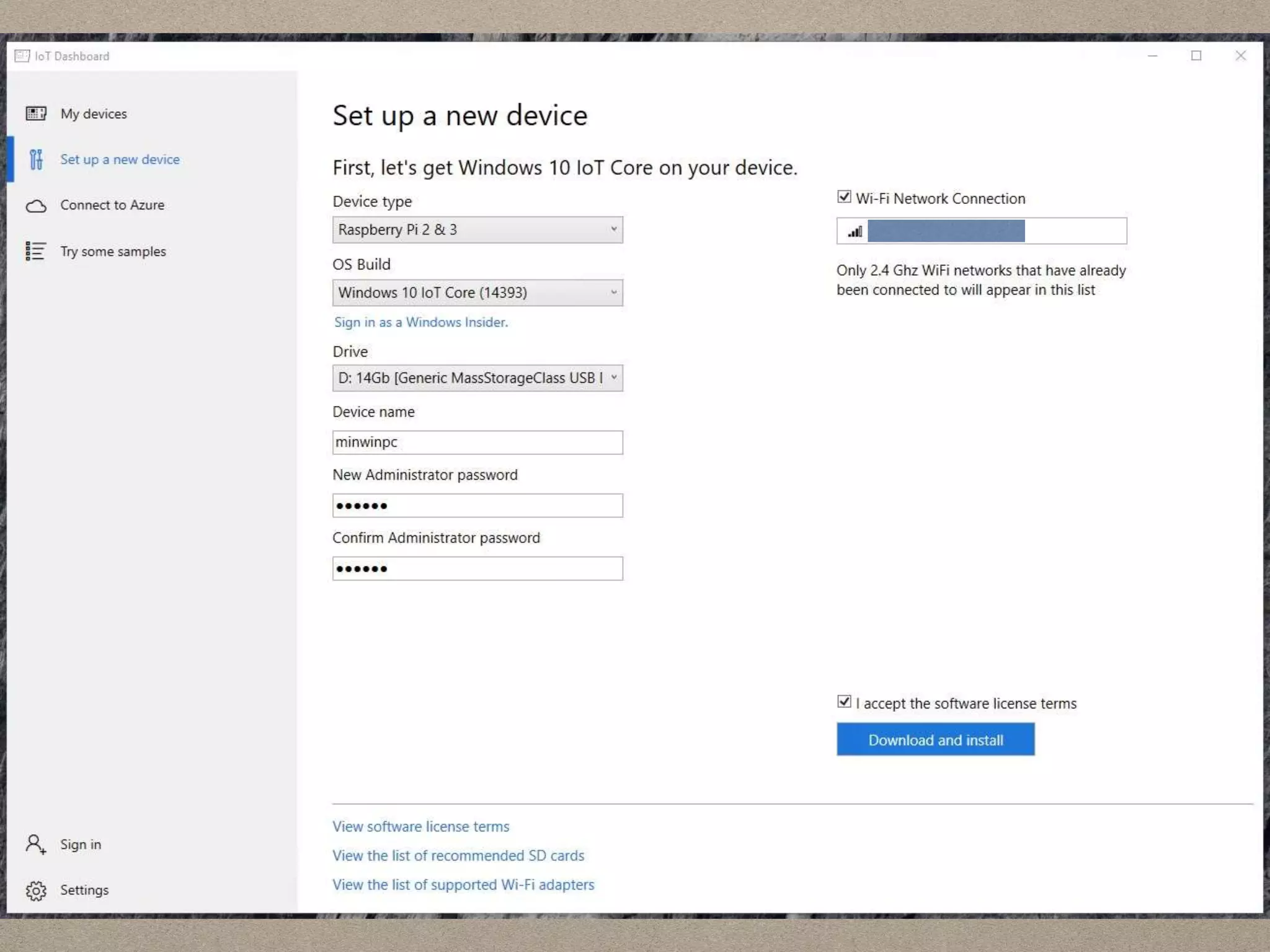Image resolution: width=1270 pixels, height=952 pixels.
Task: Expand the Device type dropdown
Action: pos(477,230)
